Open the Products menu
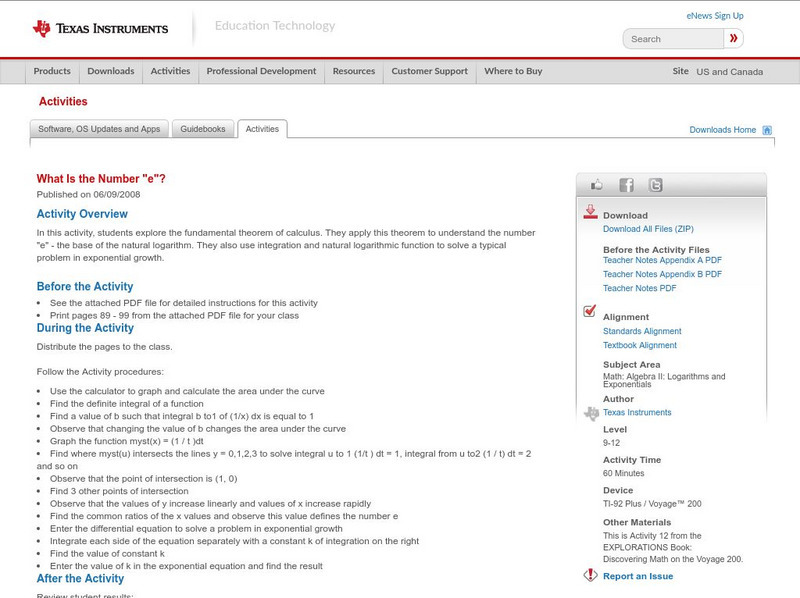 [x=52, y=71]
